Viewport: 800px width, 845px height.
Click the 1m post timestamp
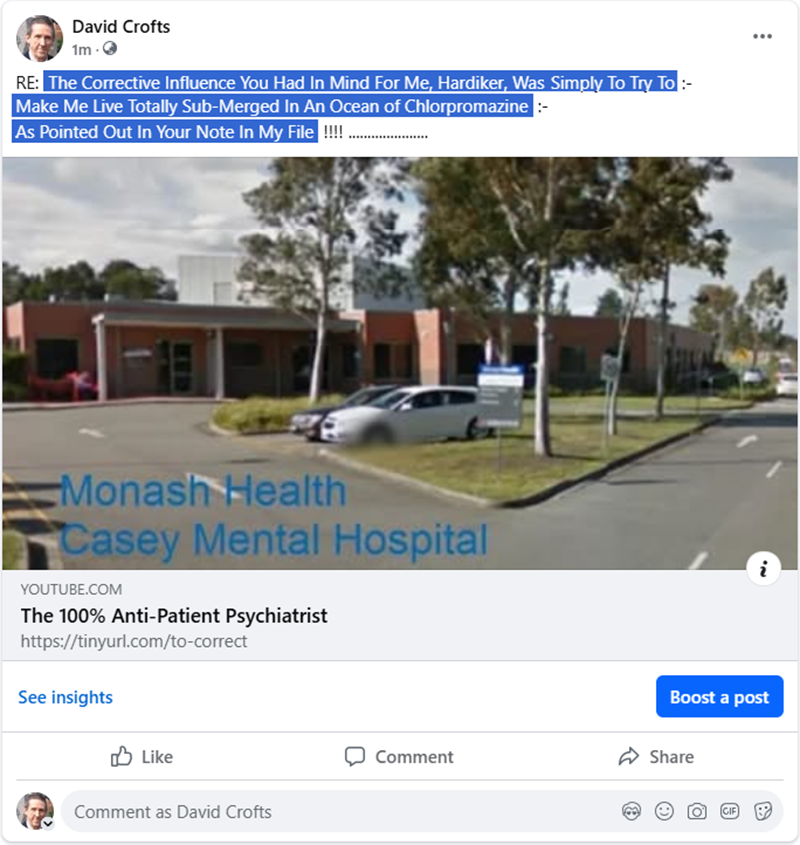point(81,50)
